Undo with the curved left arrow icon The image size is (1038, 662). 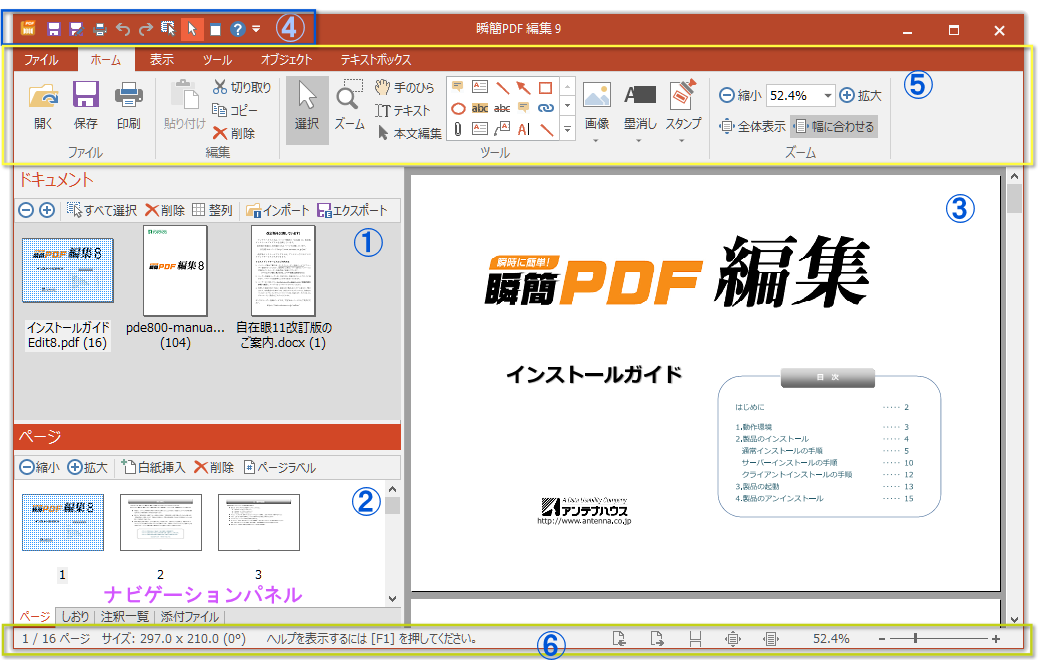(122, 29)
